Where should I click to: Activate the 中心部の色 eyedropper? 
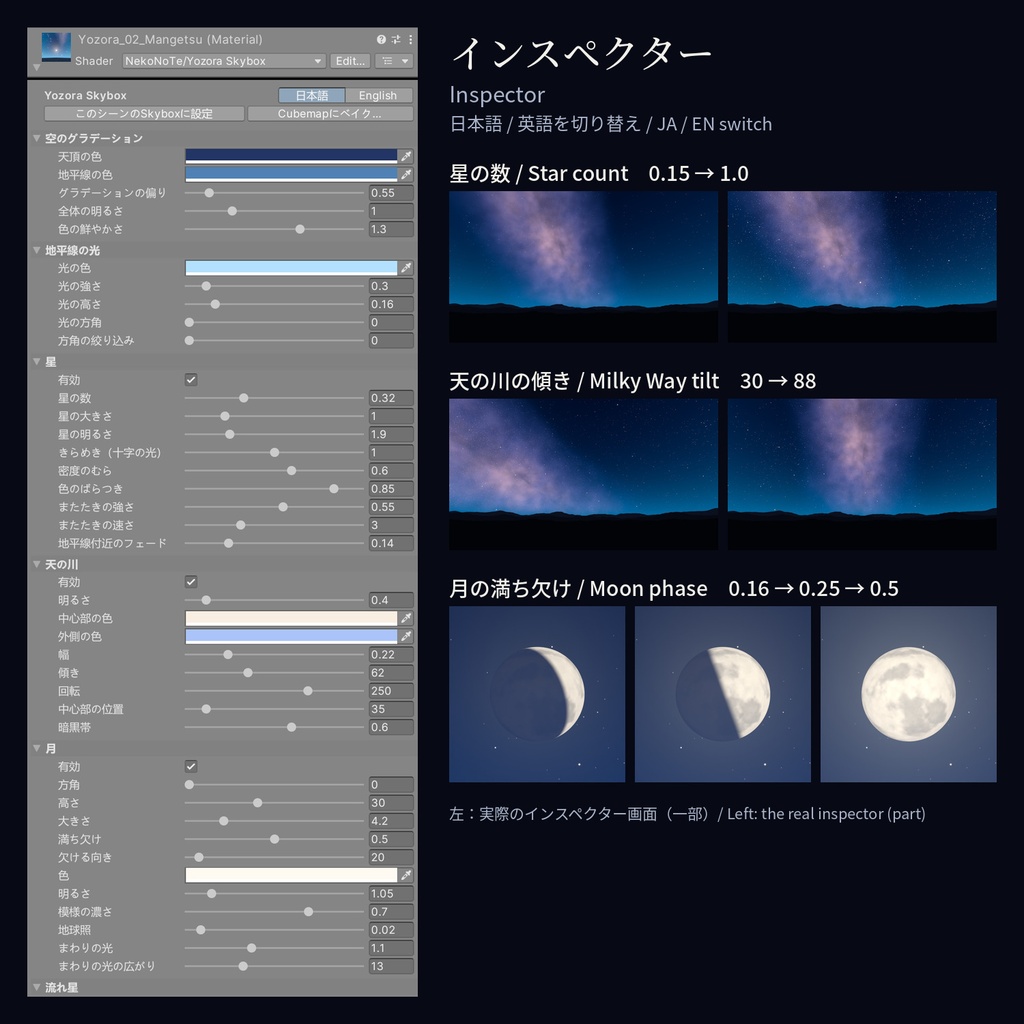[x=406, y=618]
